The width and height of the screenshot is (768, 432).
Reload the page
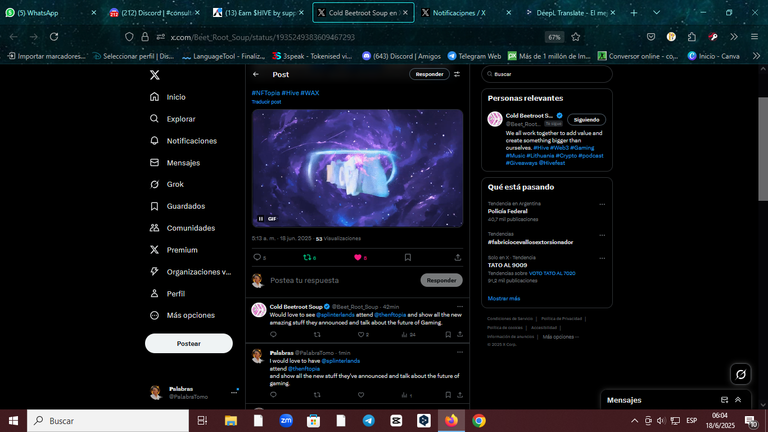click(x=54, y=37)
